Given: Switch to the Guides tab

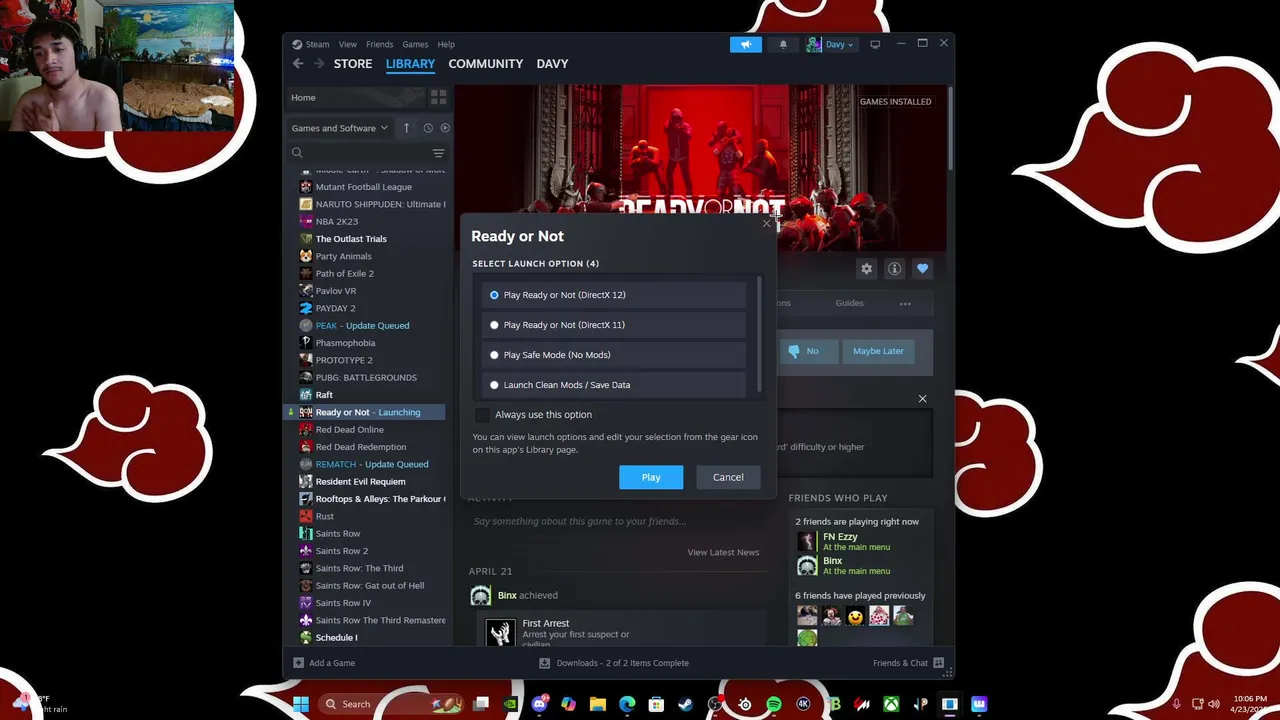Looking at the screenshot, I should pos(849,303).
